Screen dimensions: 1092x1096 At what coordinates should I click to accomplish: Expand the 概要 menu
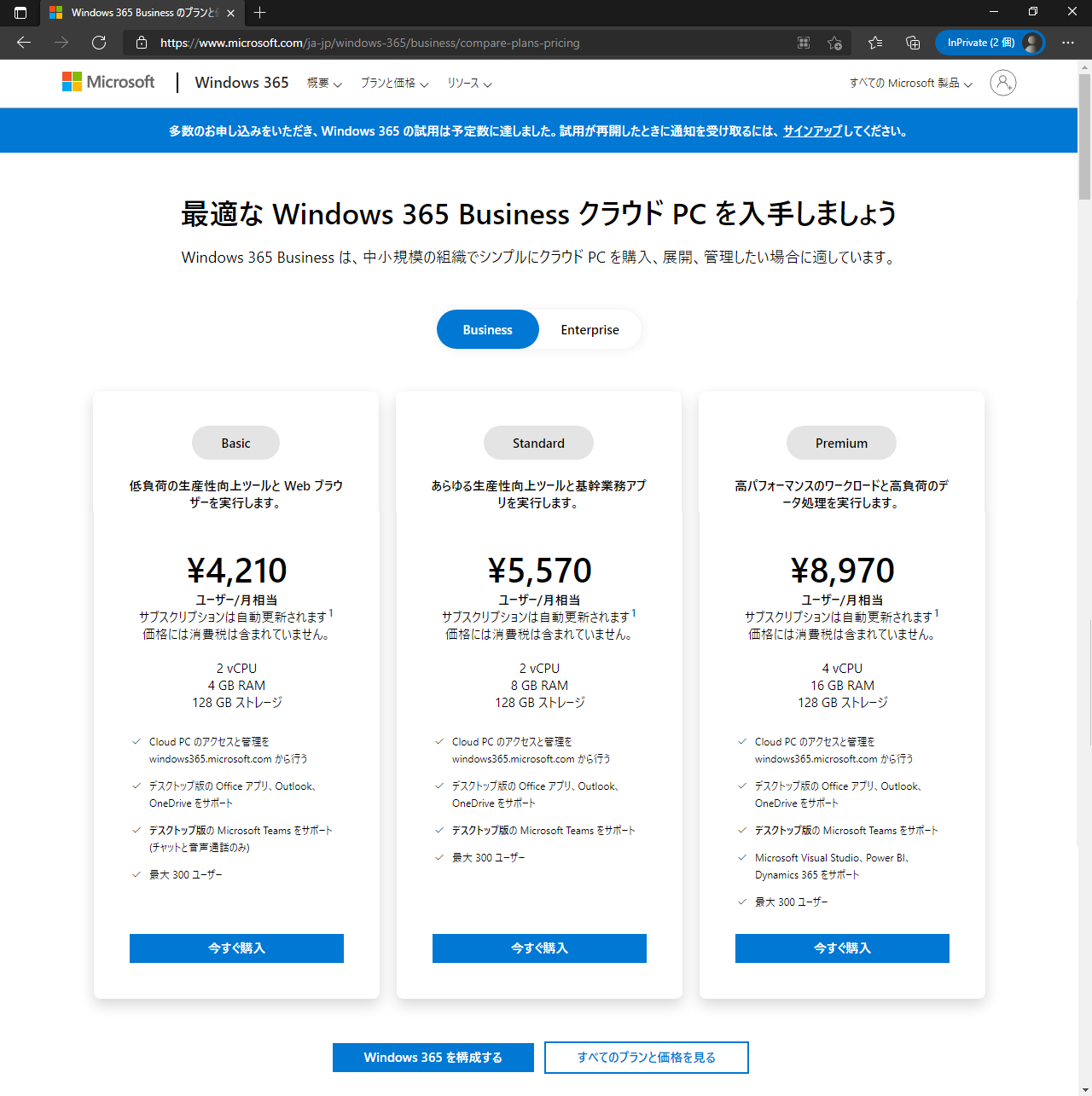pyautogui.click(x=324, y=84)
